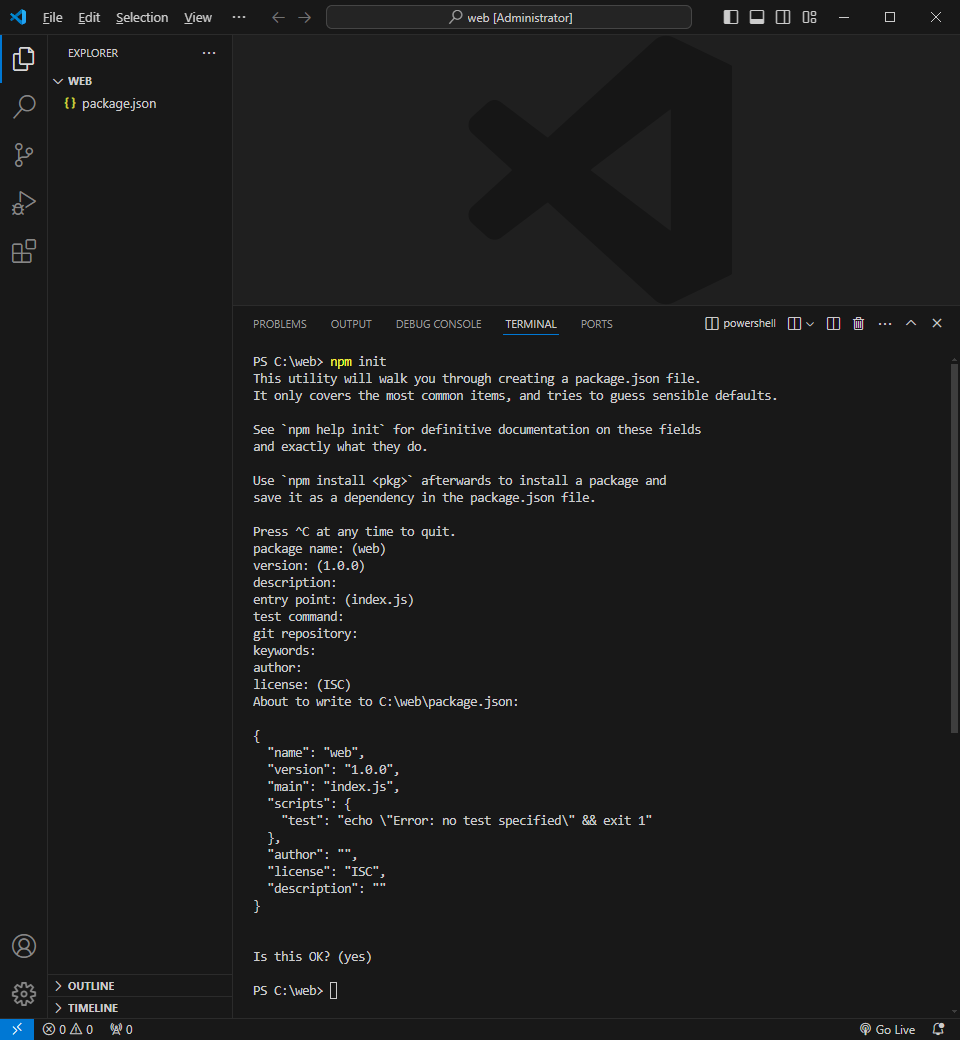Image resolution: width=960 pixels, height=1040 pixels.
Task: Click 'Is this OK? (yes)' line
Action: pos(312,956)
